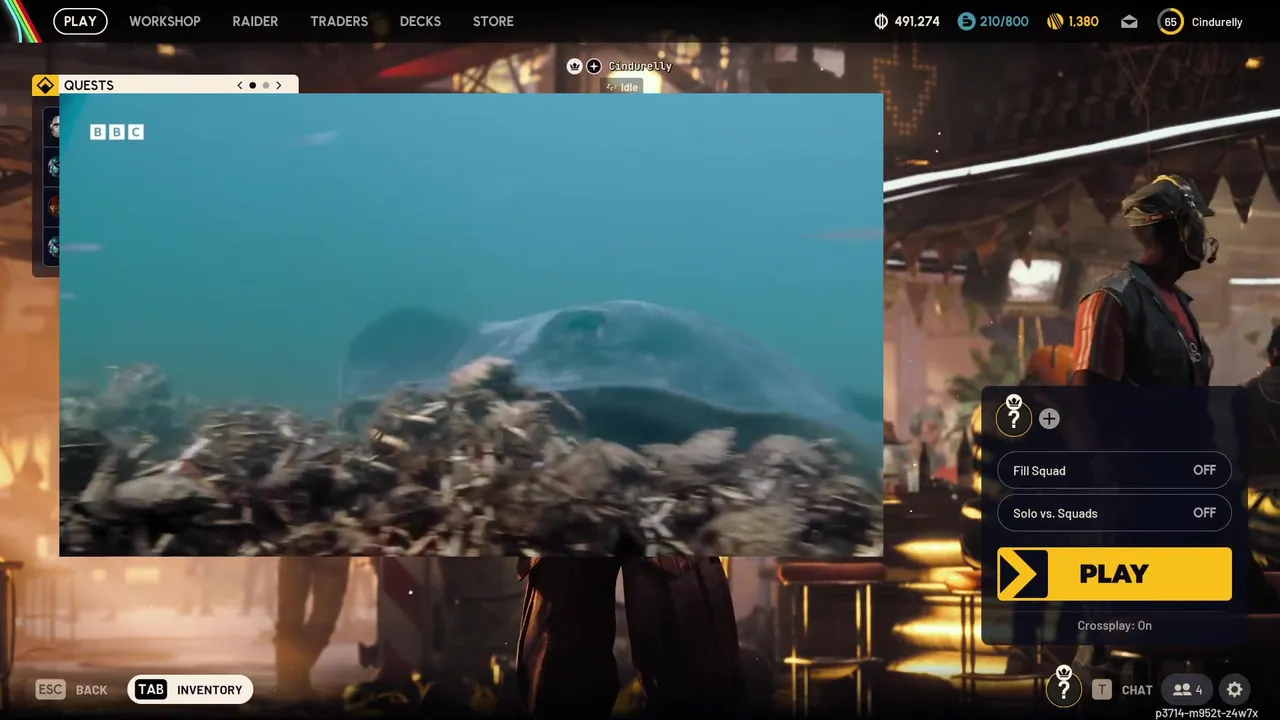Select the second quests page dot
This screenshot has height=720, width=1280.
pos(266,85)
